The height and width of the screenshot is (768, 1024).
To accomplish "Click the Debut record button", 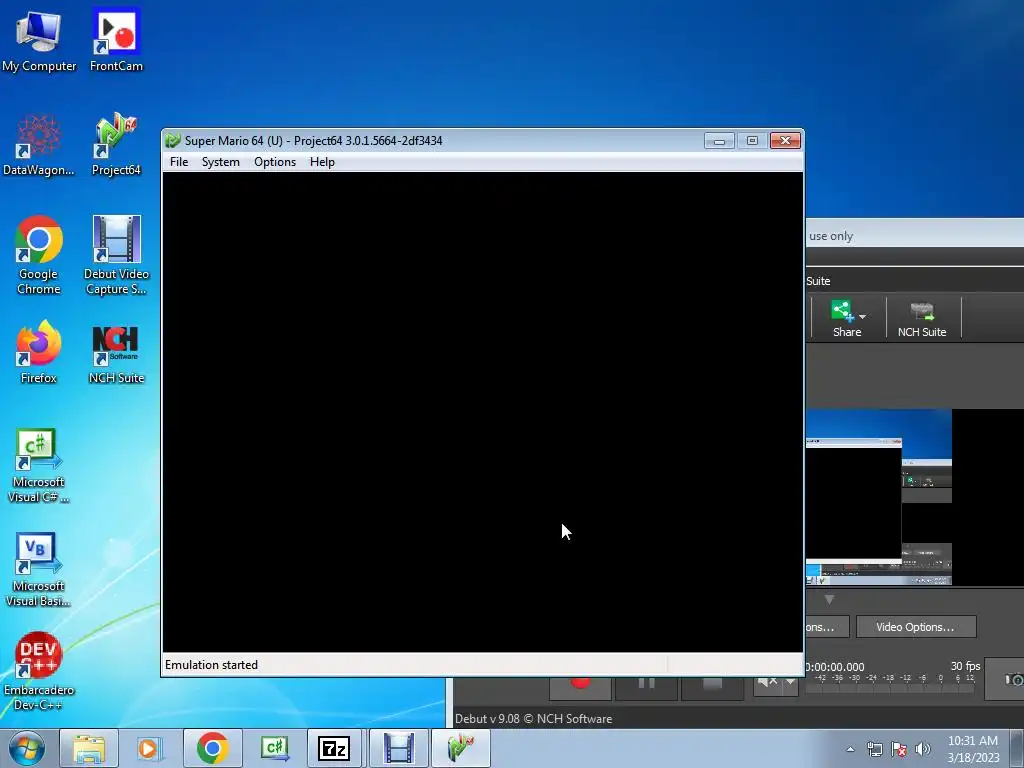I will 580,688.
